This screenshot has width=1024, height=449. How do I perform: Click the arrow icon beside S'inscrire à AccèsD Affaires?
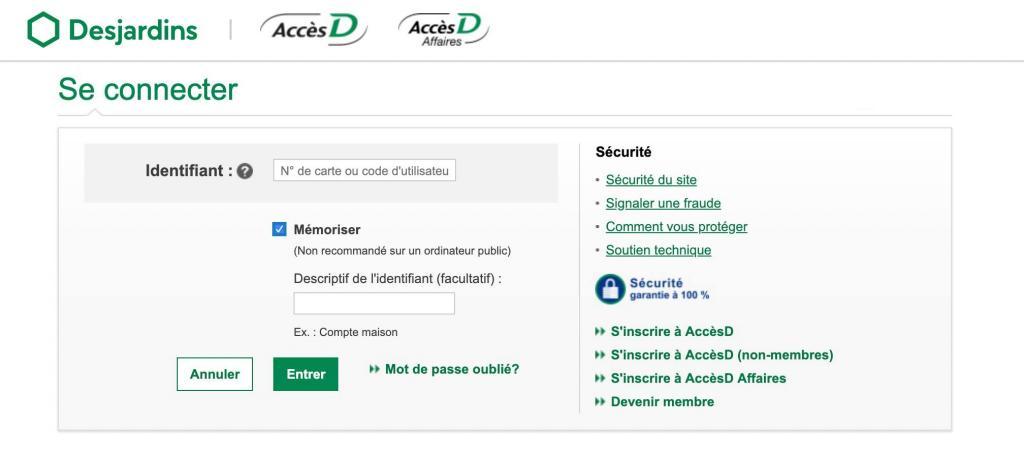pos(600,379)
